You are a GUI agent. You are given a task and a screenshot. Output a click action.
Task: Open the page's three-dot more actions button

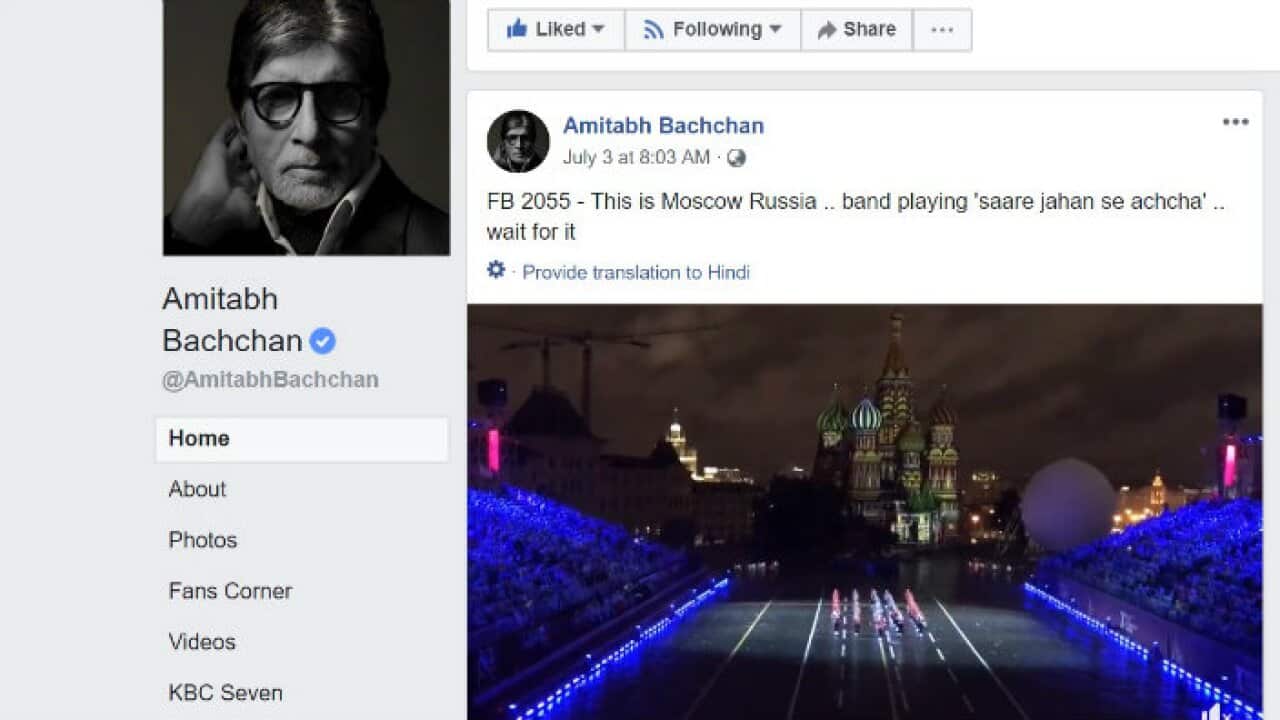click(942, 30)
